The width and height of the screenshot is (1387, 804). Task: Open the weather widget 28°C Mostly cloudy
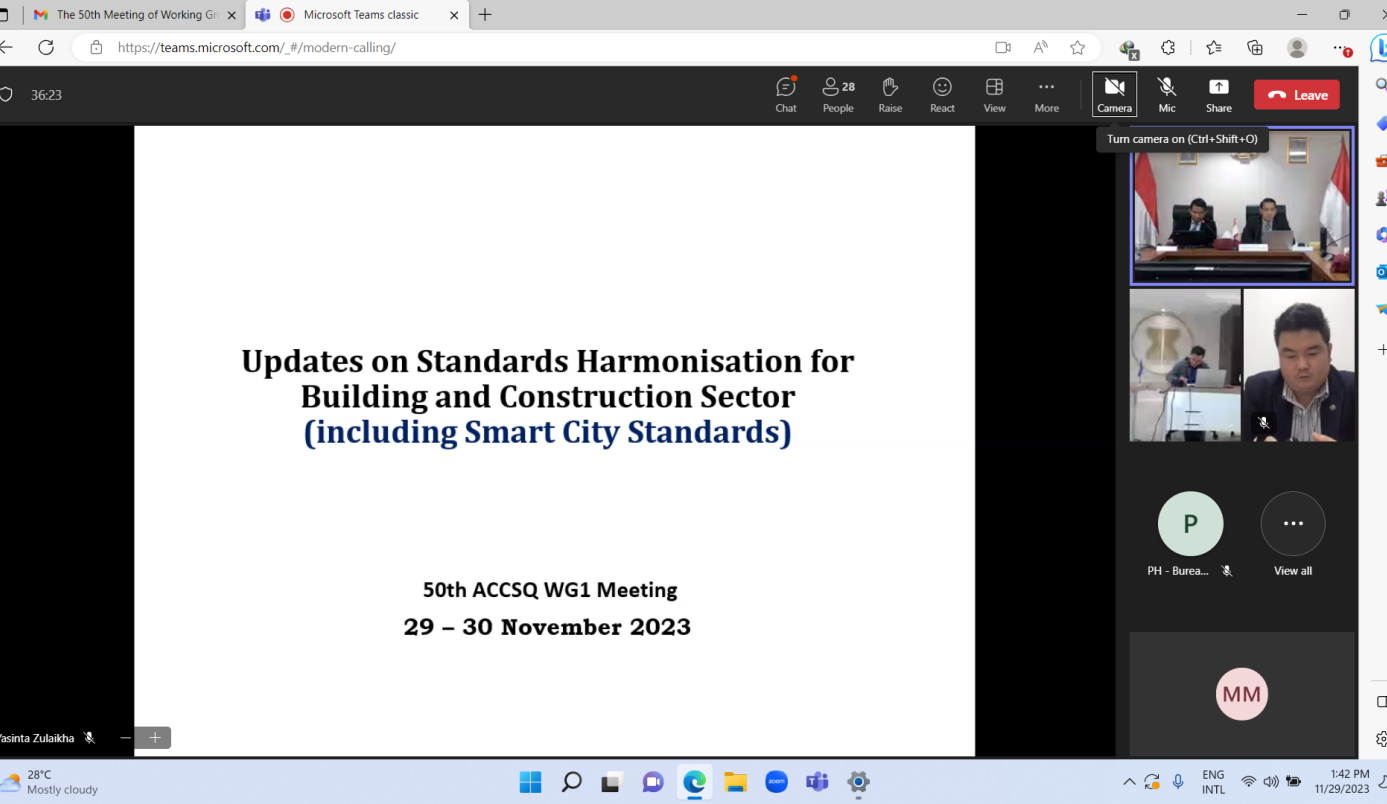tap(50, 782)
